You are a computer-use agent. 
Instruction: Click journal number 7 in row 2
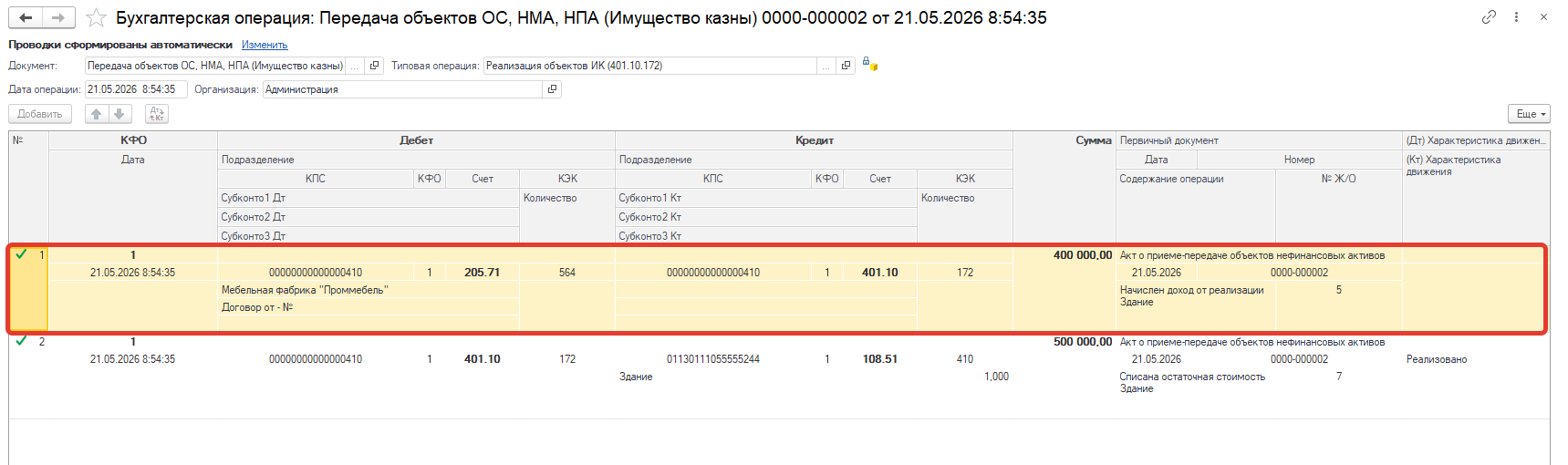(1339, 377)
